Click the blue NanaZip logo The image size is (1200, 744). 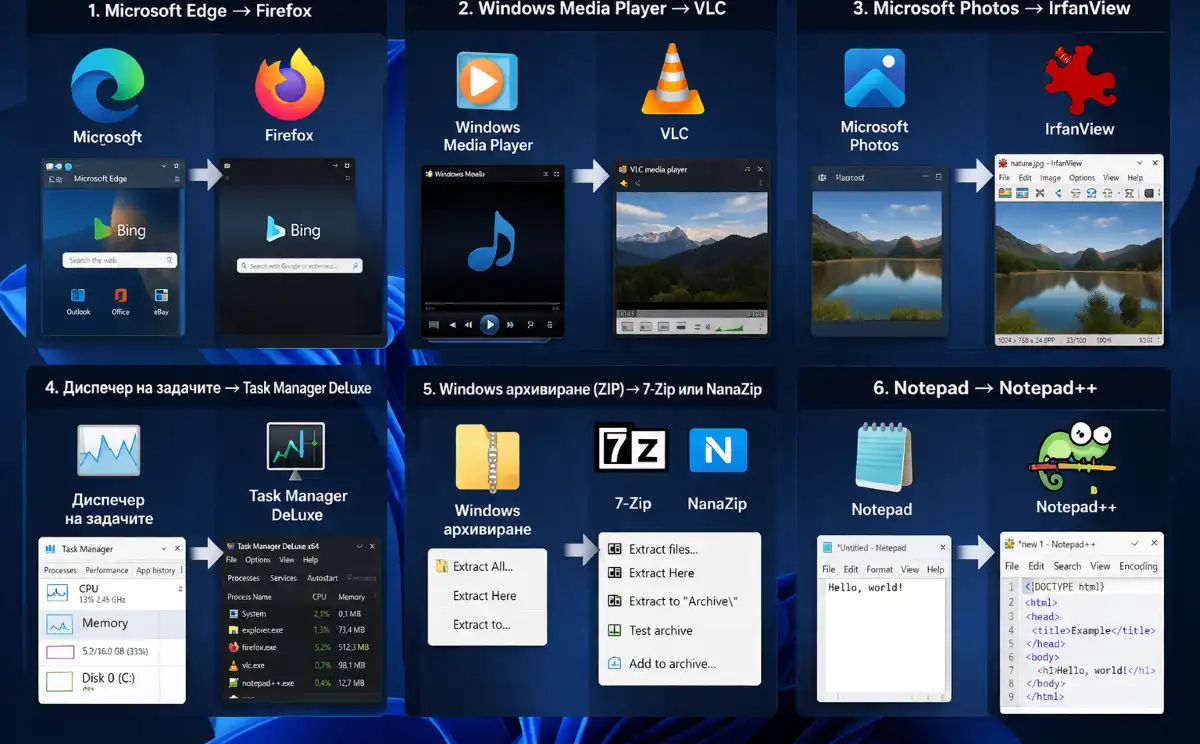[x=718, y=450]
